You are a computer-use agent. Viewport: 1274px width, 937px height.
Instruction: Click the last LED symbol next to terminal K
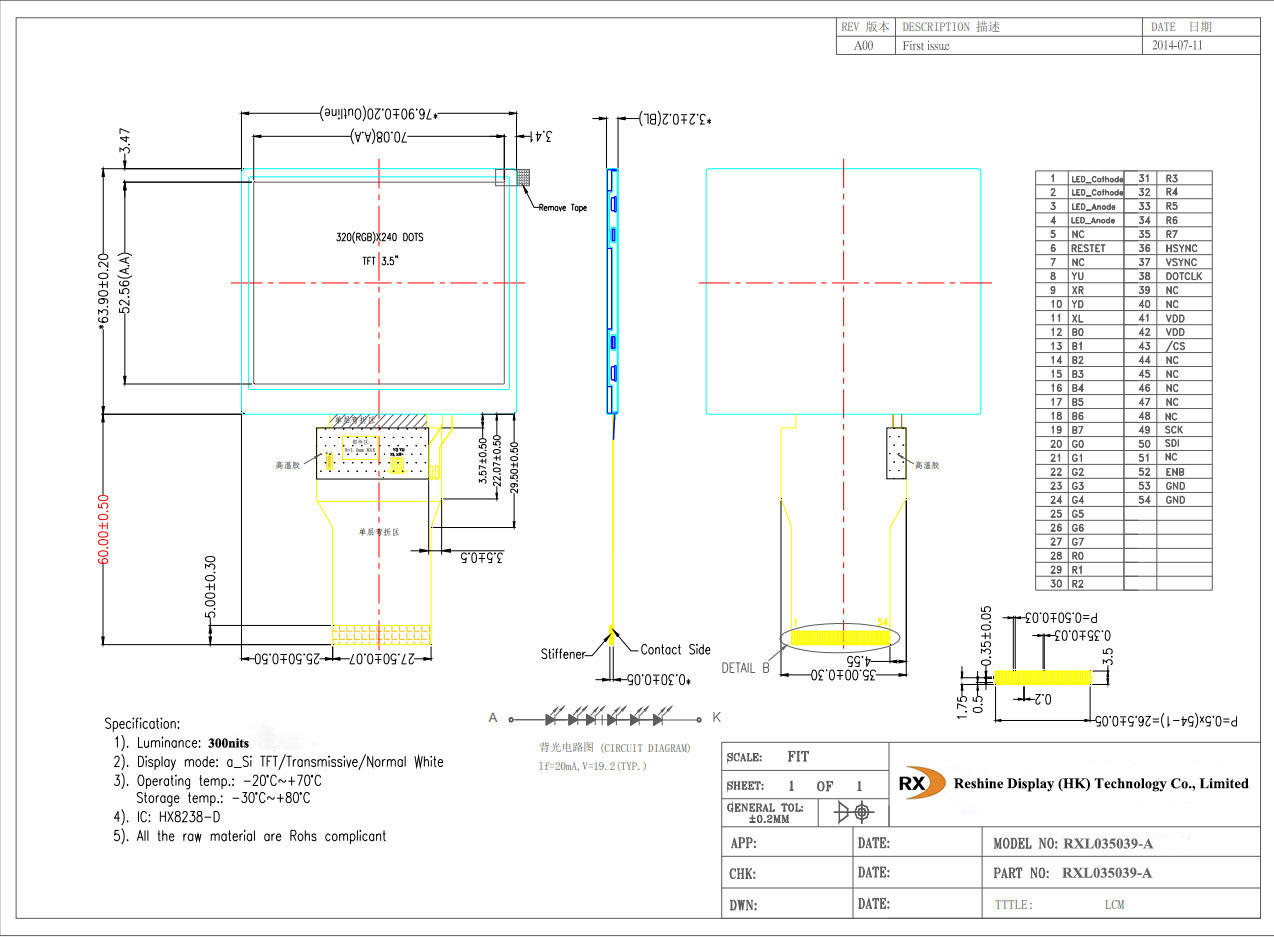click(659, 718)
